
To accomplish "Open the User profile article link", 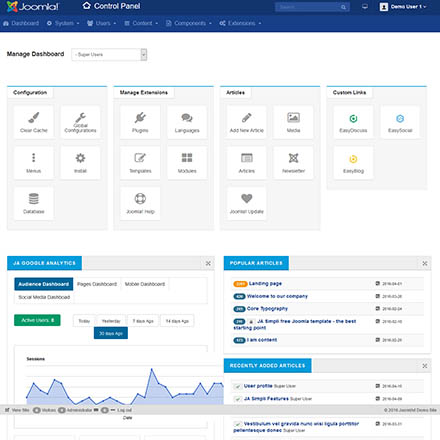I will point(258,386).
